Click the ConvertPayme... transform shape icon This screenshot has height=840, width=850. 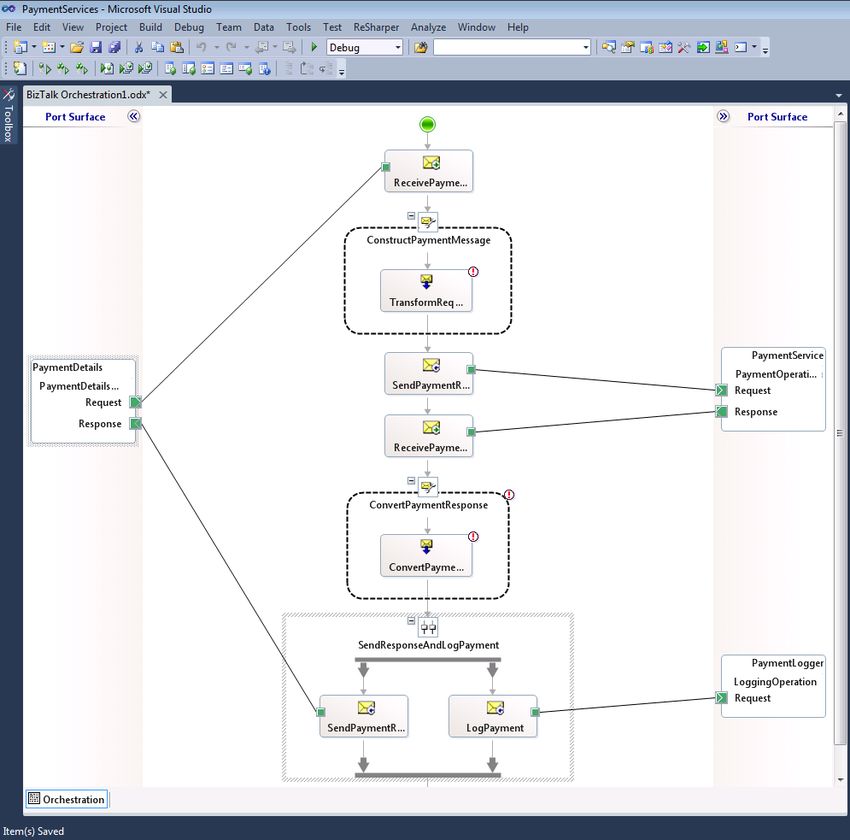427,546
